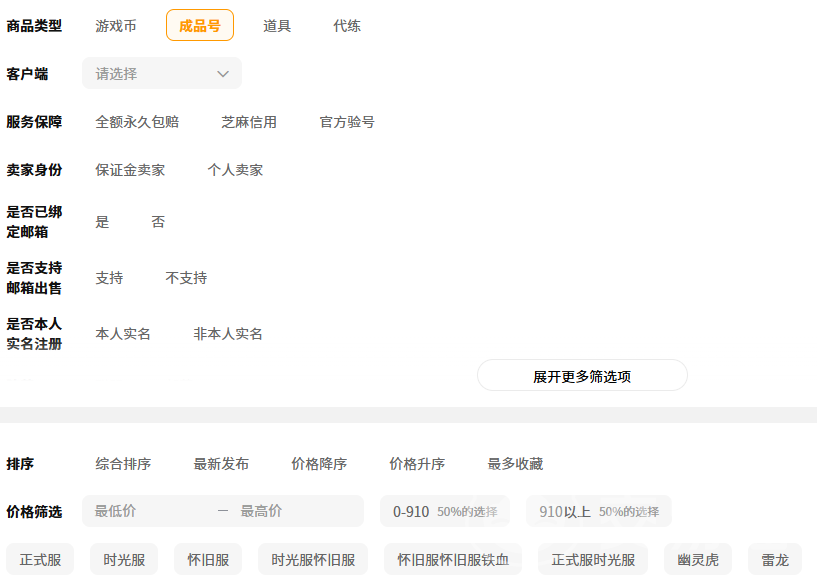Filter by the 怀旧服 server tag

pyautogui.click(x=208, y=560)
